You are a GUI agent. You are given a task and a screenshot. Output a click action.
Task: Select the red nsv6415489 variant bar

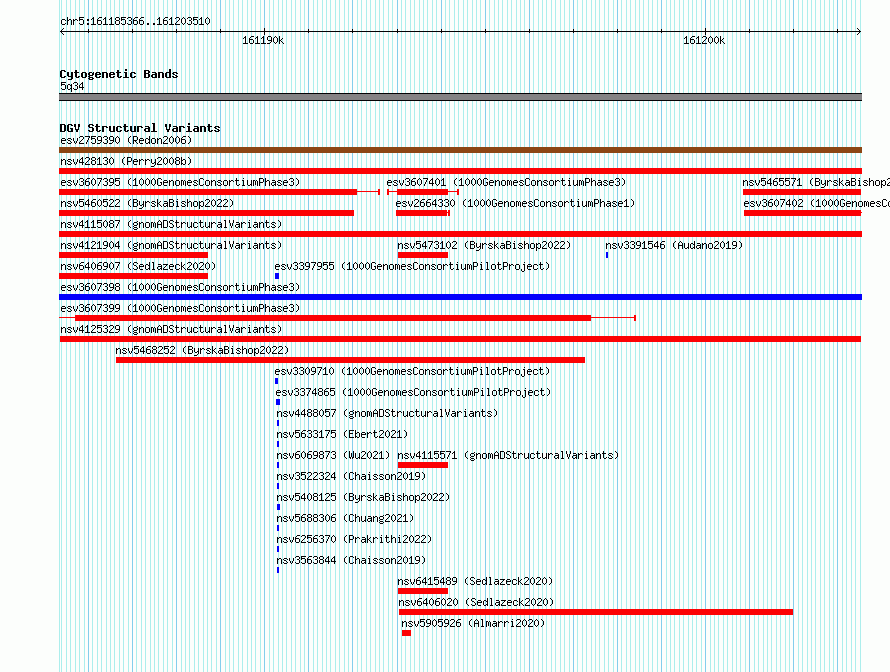423,591
